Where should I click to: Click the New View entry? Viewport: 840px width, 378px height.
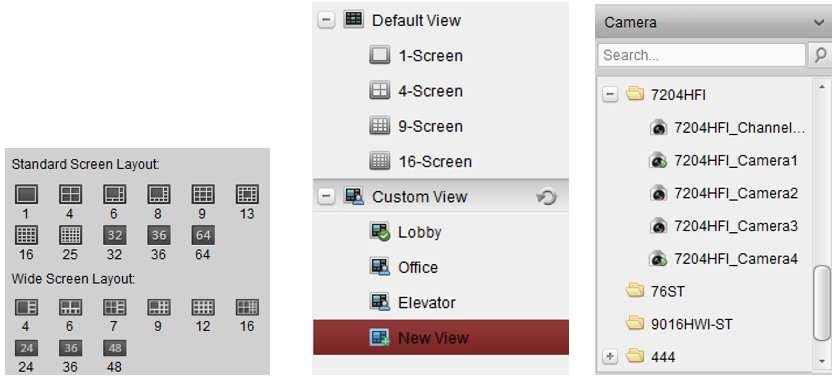(441, 337)
